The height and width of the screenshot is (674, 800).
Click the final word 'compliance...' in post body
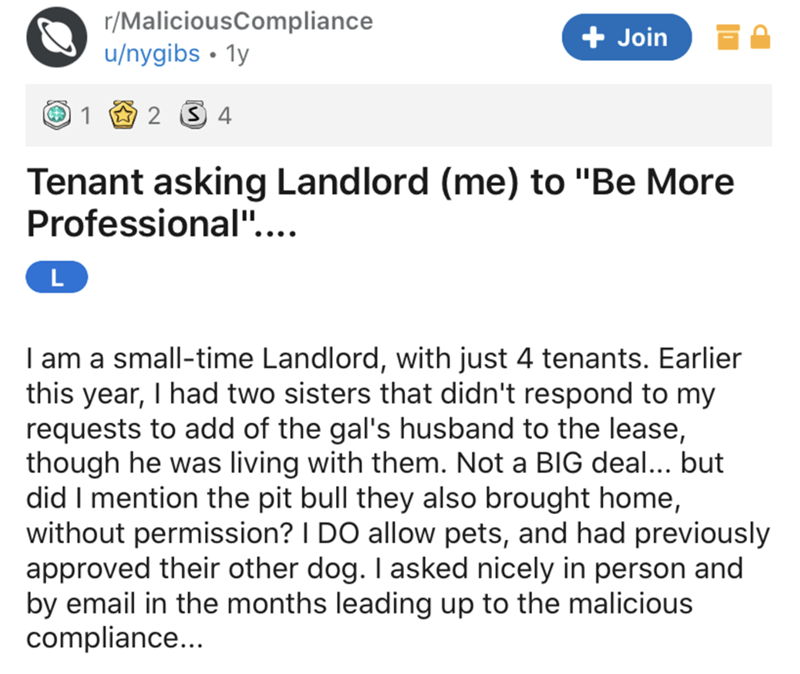click(113, 636)
